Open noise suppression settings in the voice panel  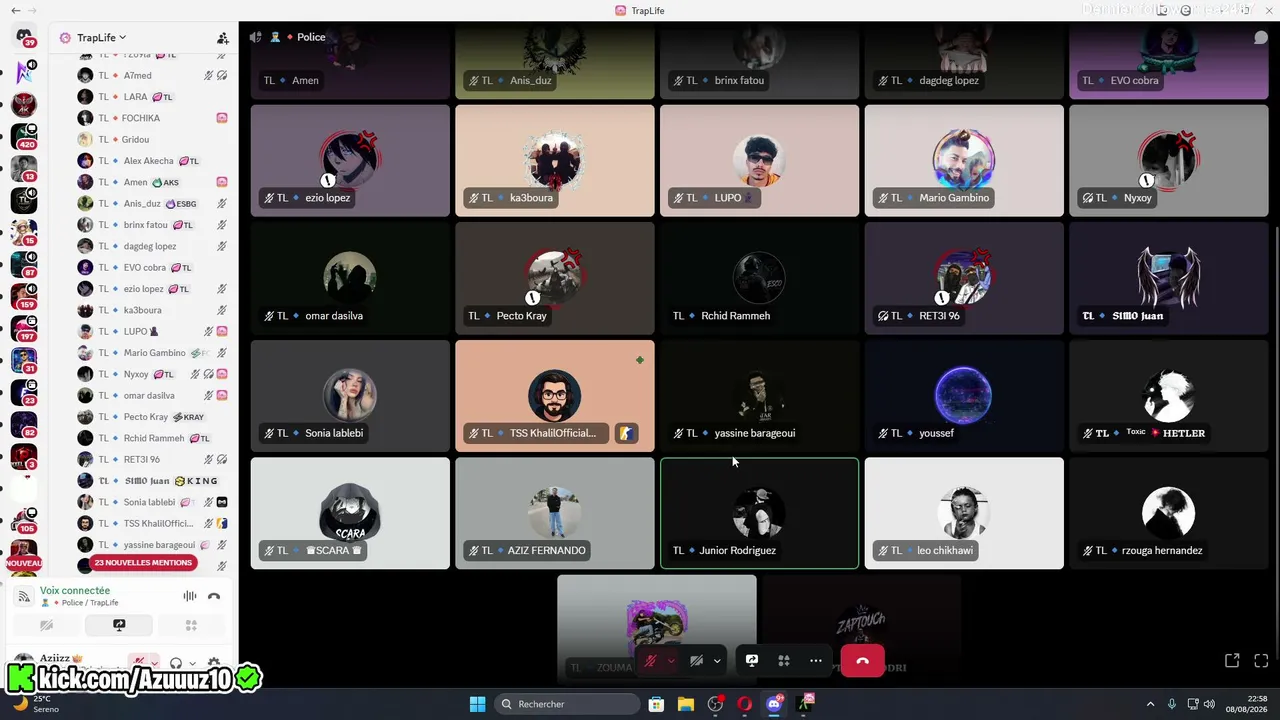pos(190,596)
